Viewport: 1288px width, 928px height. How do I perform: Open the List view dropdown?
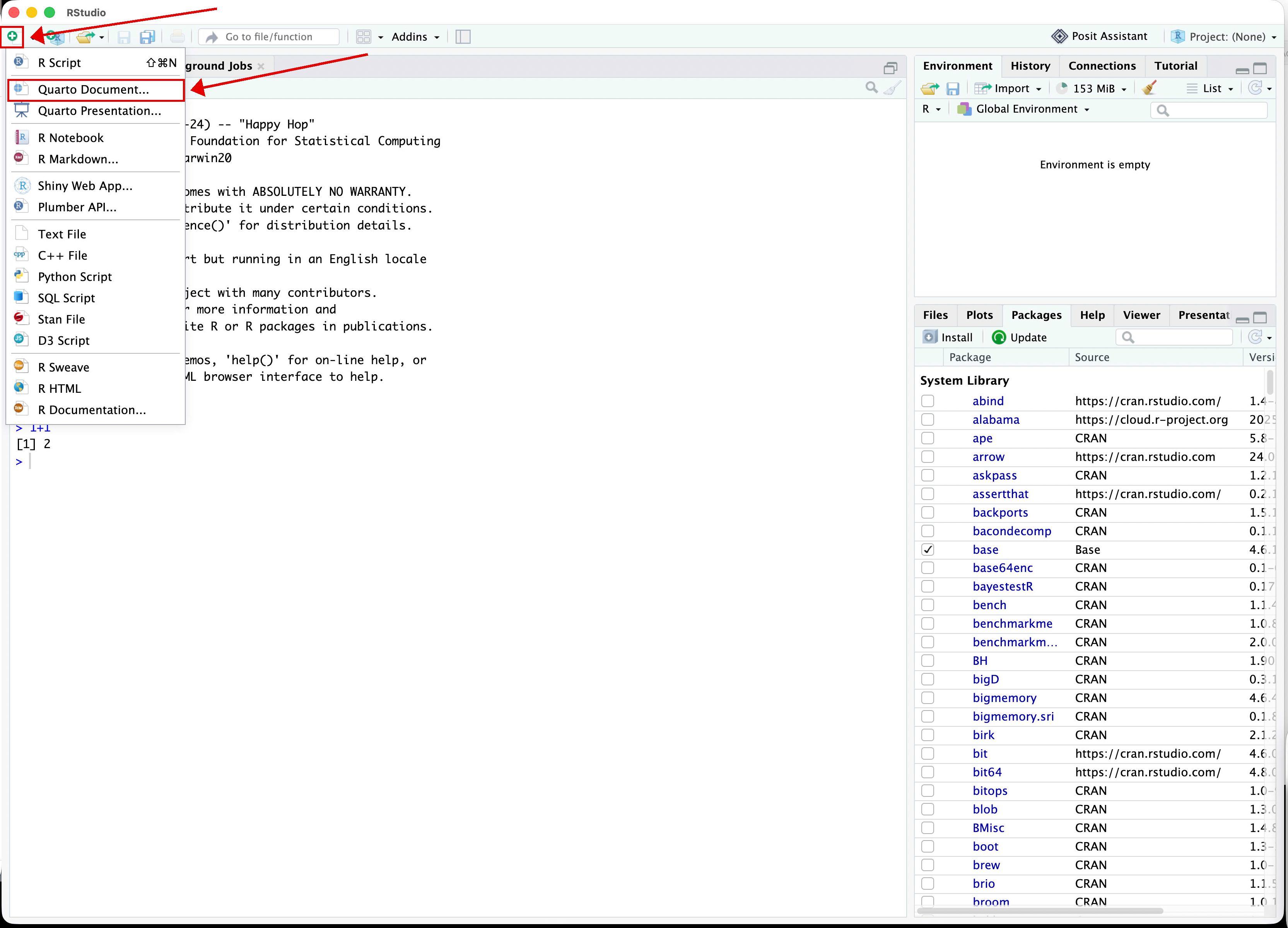(x=1210, y=88)
